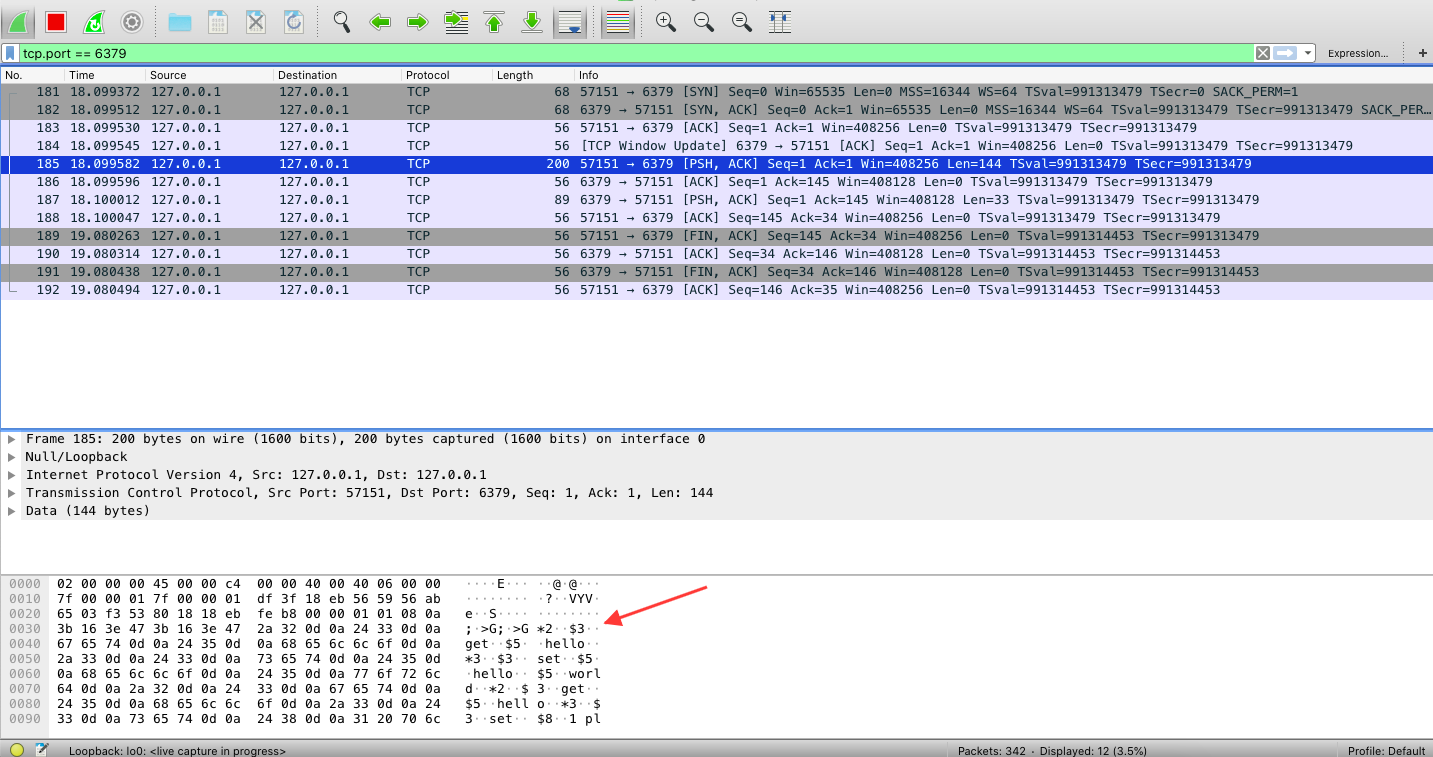Viewport: 1433px width, 757px height.
Task: Expand the Frame 185 details
Action: click(x=12, y=439)
